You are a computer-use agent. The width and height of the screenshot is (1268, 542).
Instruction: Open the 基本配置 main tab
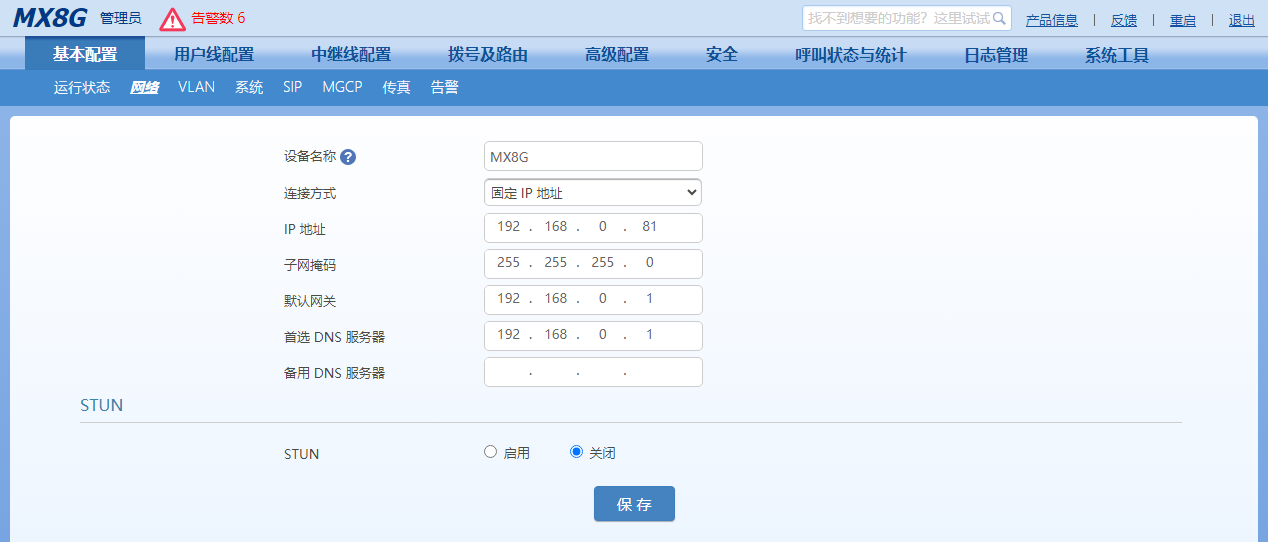pyautogui.click(x=85, y=55)
